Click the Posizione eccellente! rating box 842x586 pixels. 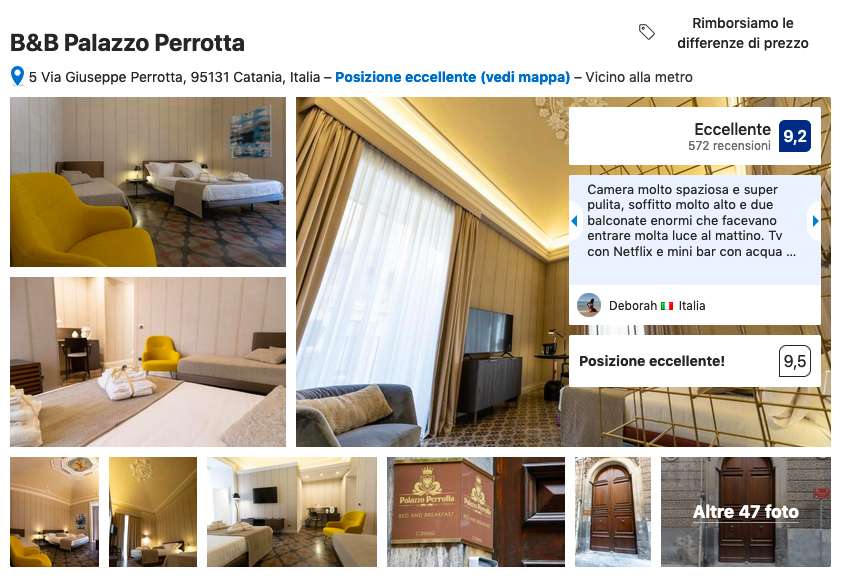[x=694, y=361]
